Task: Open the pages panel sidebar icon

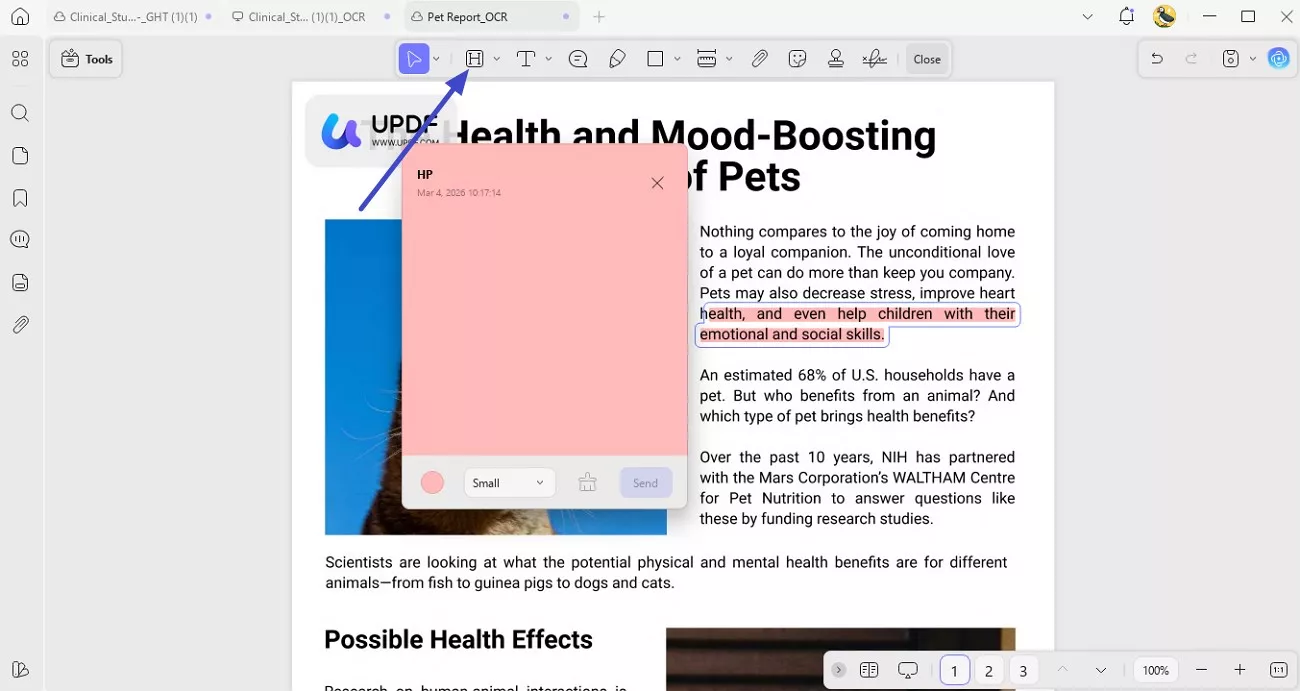Action: [x=20, y=156]
